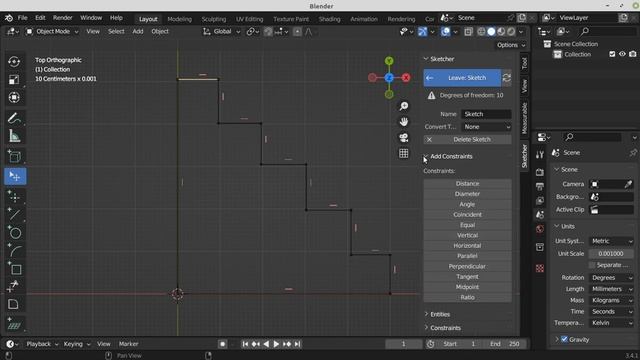The image size is (640, 360).
Task: Select the Trim sketch tool
Action: tap(14, 287)
